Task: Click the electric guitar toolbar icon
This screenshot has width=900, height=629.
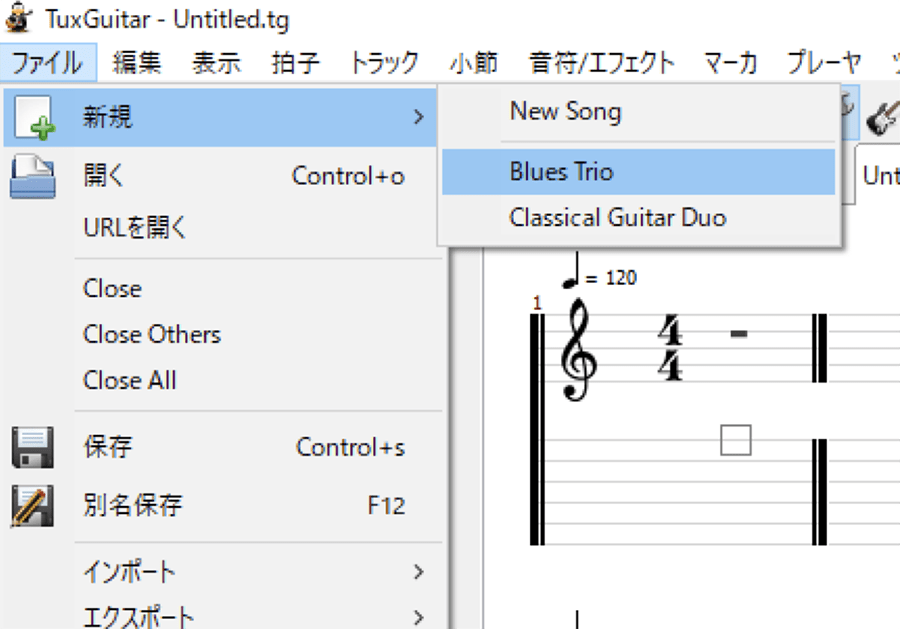Action: (881, 118)
